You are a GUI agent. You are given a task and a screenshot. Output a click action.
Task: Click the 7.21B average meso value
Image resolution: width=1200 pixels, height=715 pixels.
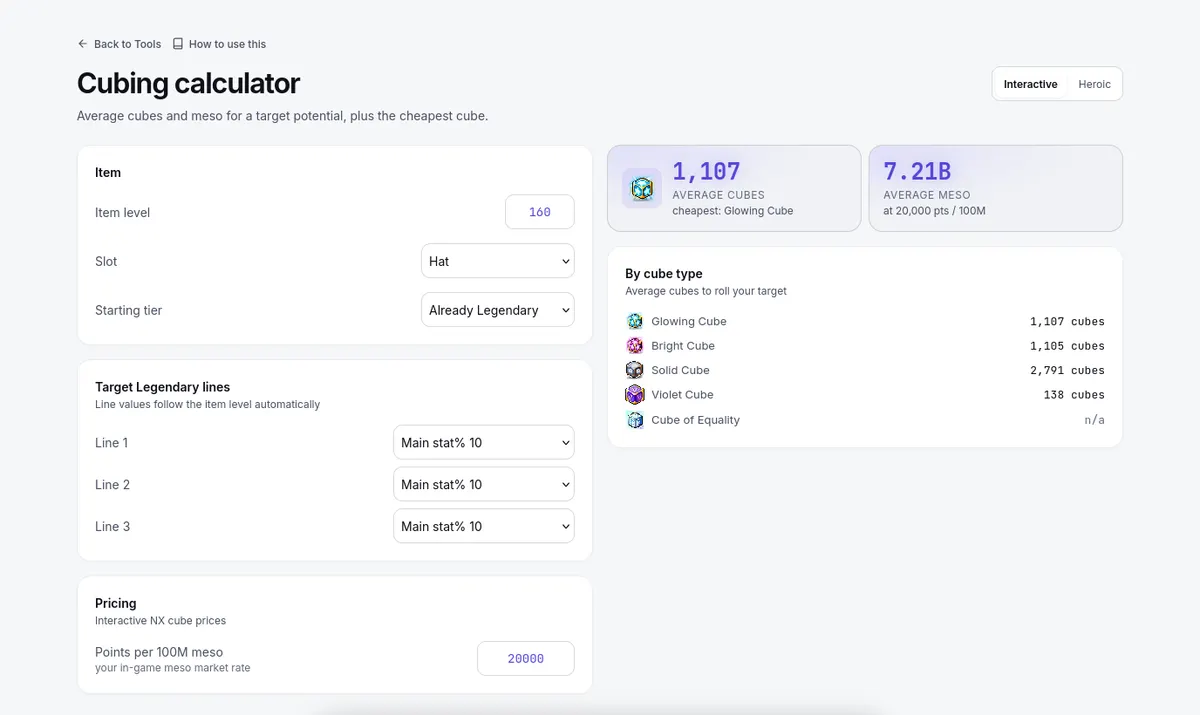(917, 172)
